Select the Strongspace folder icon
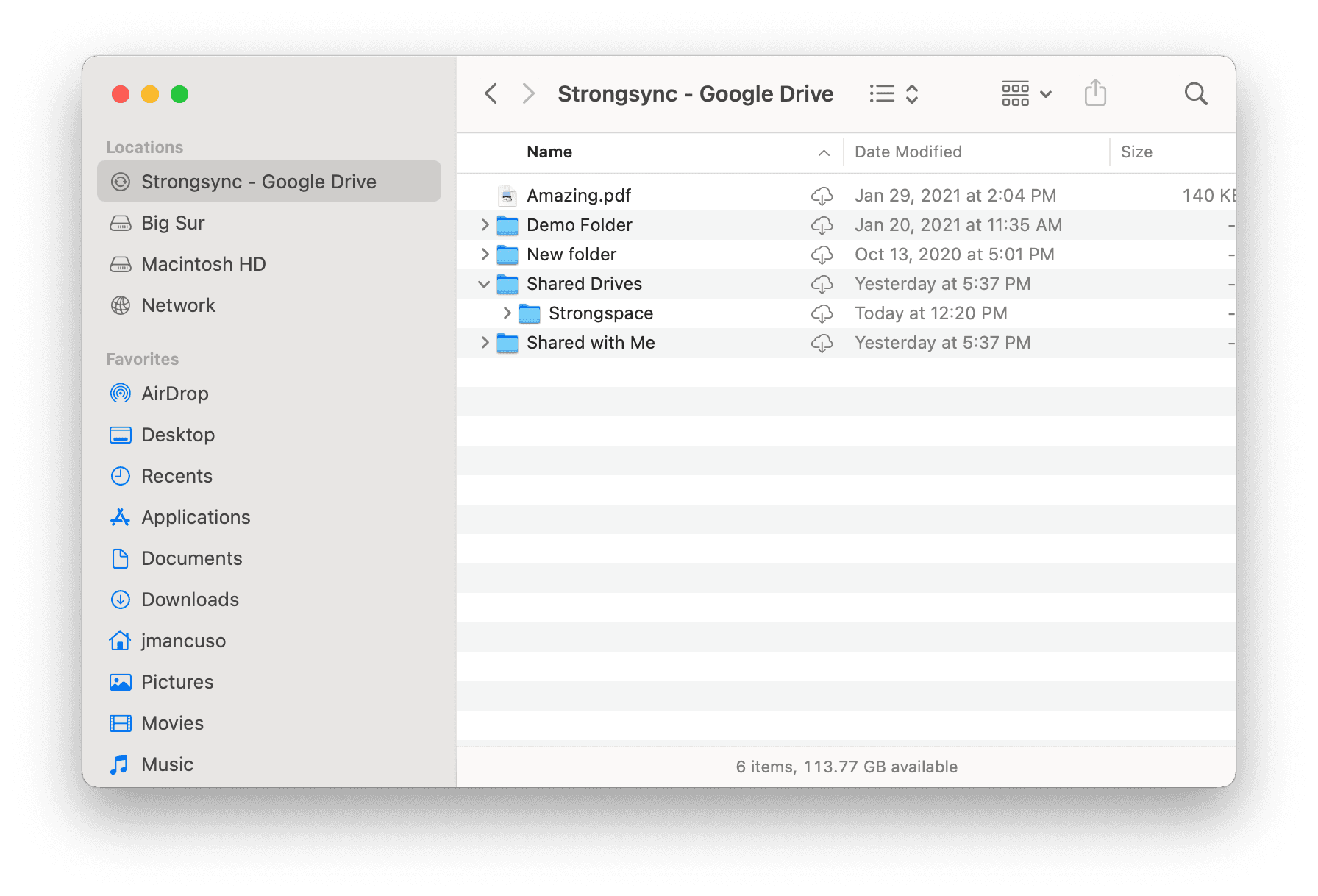Screen dimensions: 1318x896 pyautogui.click(x=530, y=313)
